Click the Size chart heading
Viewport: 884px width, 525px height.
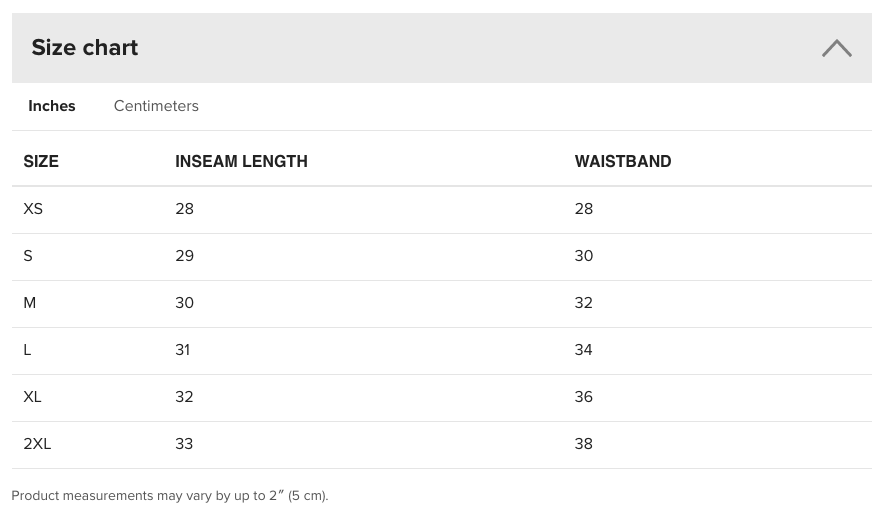point(85,47)
